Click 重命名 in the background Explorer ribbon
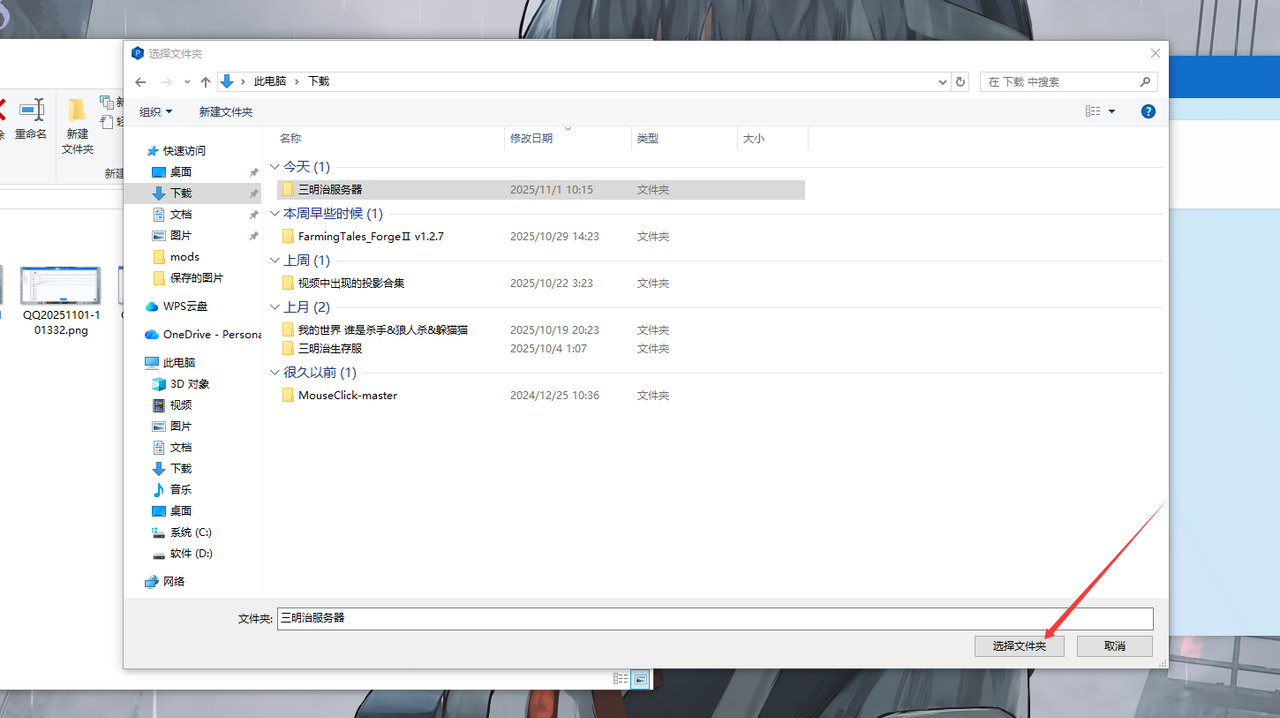This screenshot has height=718, width=1280. [x=31, y=120]
